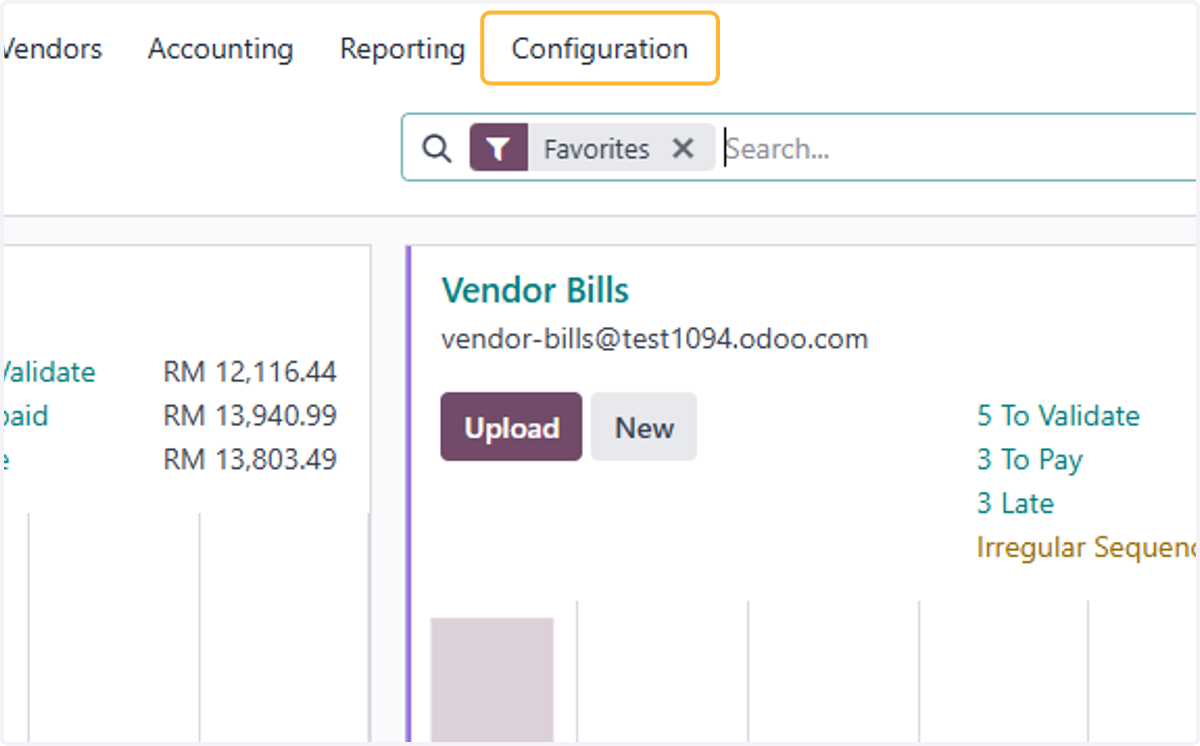1200x746 pixels.
Task: Open the 5 To Validate link
Action: click(1058, 415)
